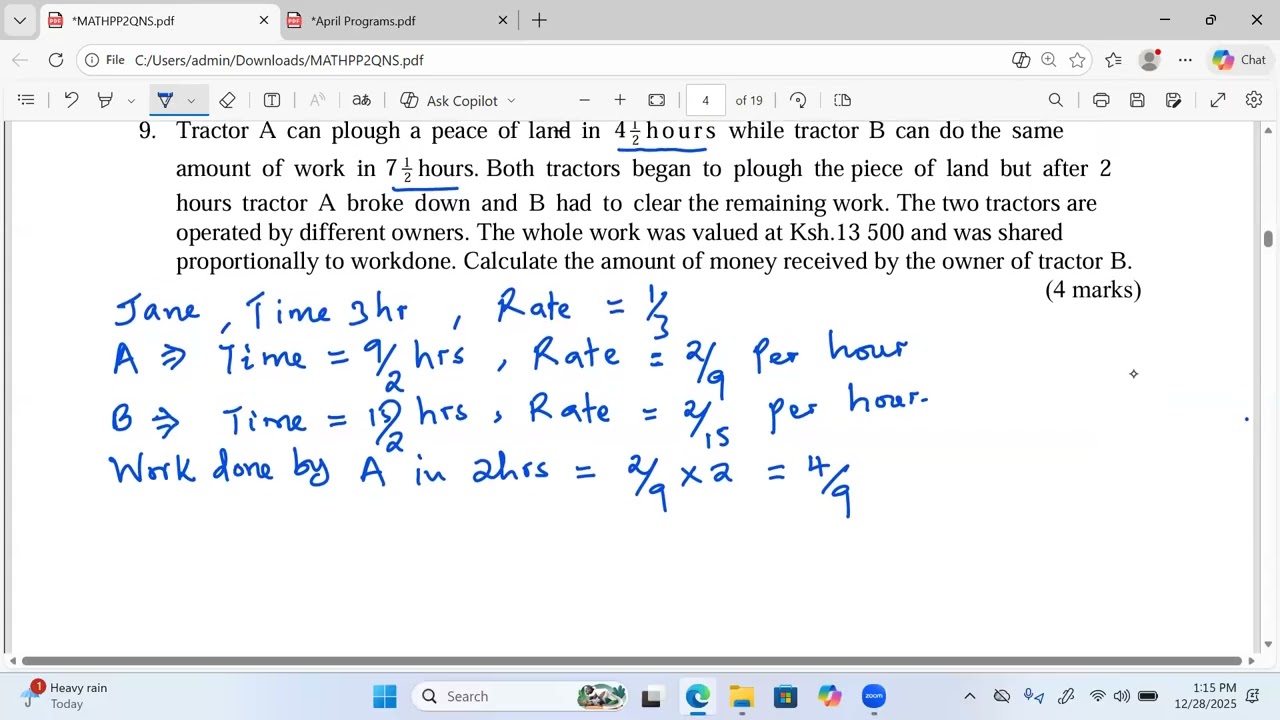Close the April Programs.pdf tab

click(x=503, y=20)
